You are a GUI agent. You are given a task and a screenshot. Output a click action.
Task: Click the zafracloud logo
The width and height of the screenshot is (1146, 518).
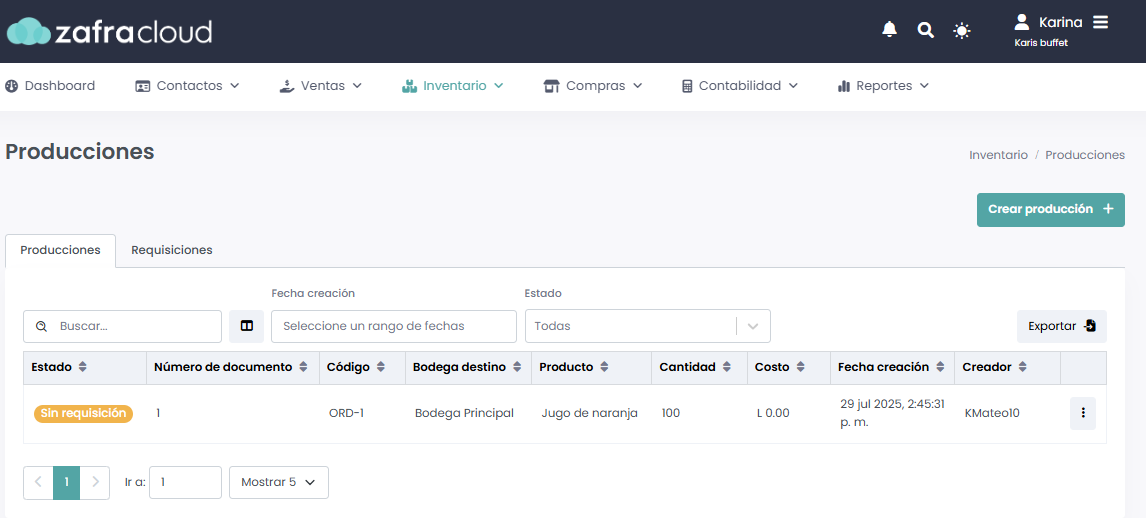pyautogui.click(x=110, y=31)
